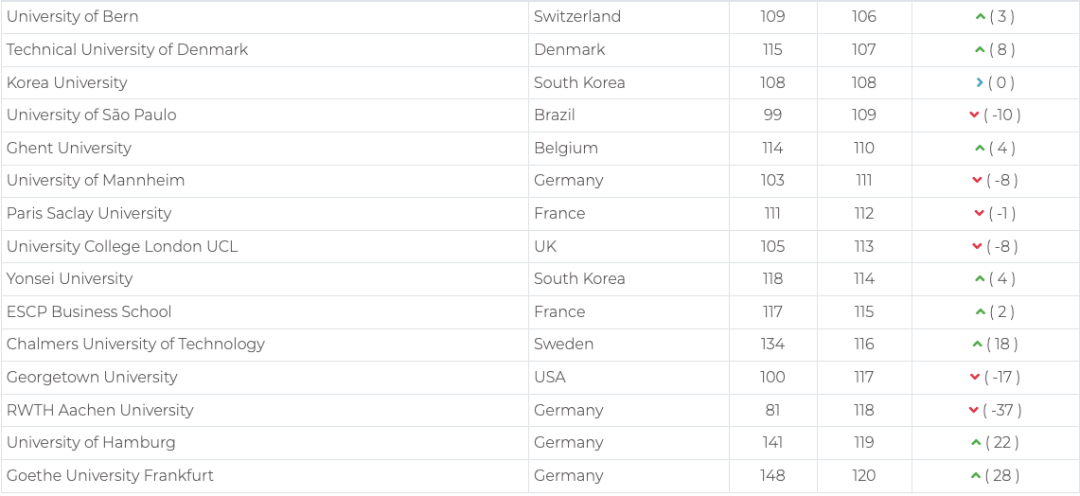Click the Yonsei University name
The height and width of the screenshot is (496, 1080).
coord(69,279)
